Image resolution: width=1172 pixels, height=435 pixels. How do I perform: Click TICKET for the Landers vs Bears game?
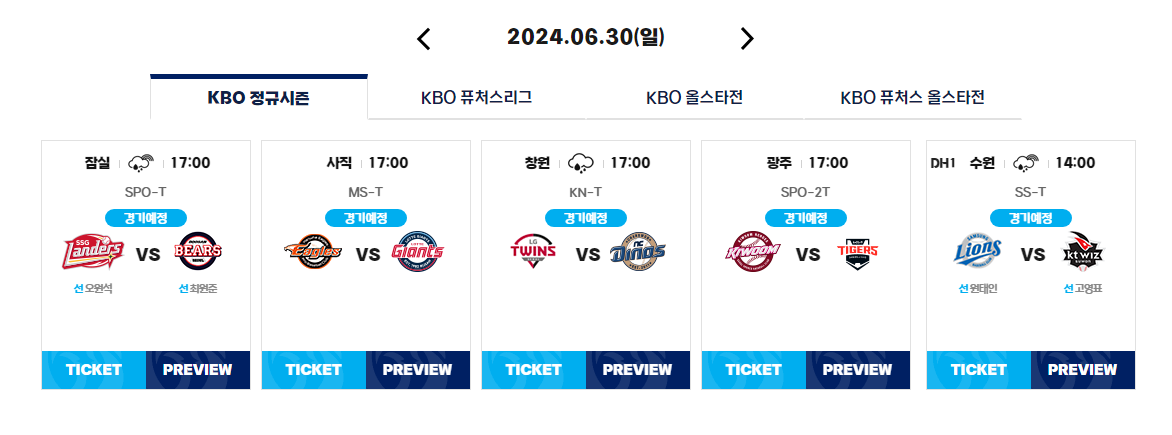click(x=93, y=370)
